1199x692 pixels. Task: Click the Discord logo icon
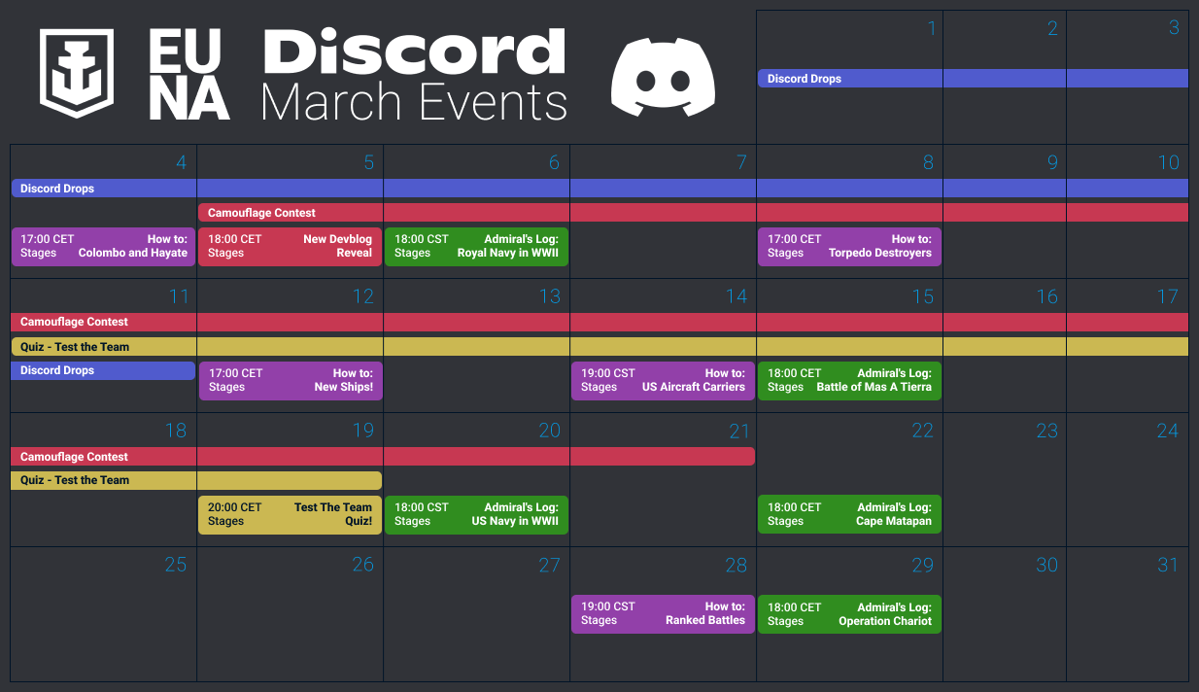[x=662, y=78]
